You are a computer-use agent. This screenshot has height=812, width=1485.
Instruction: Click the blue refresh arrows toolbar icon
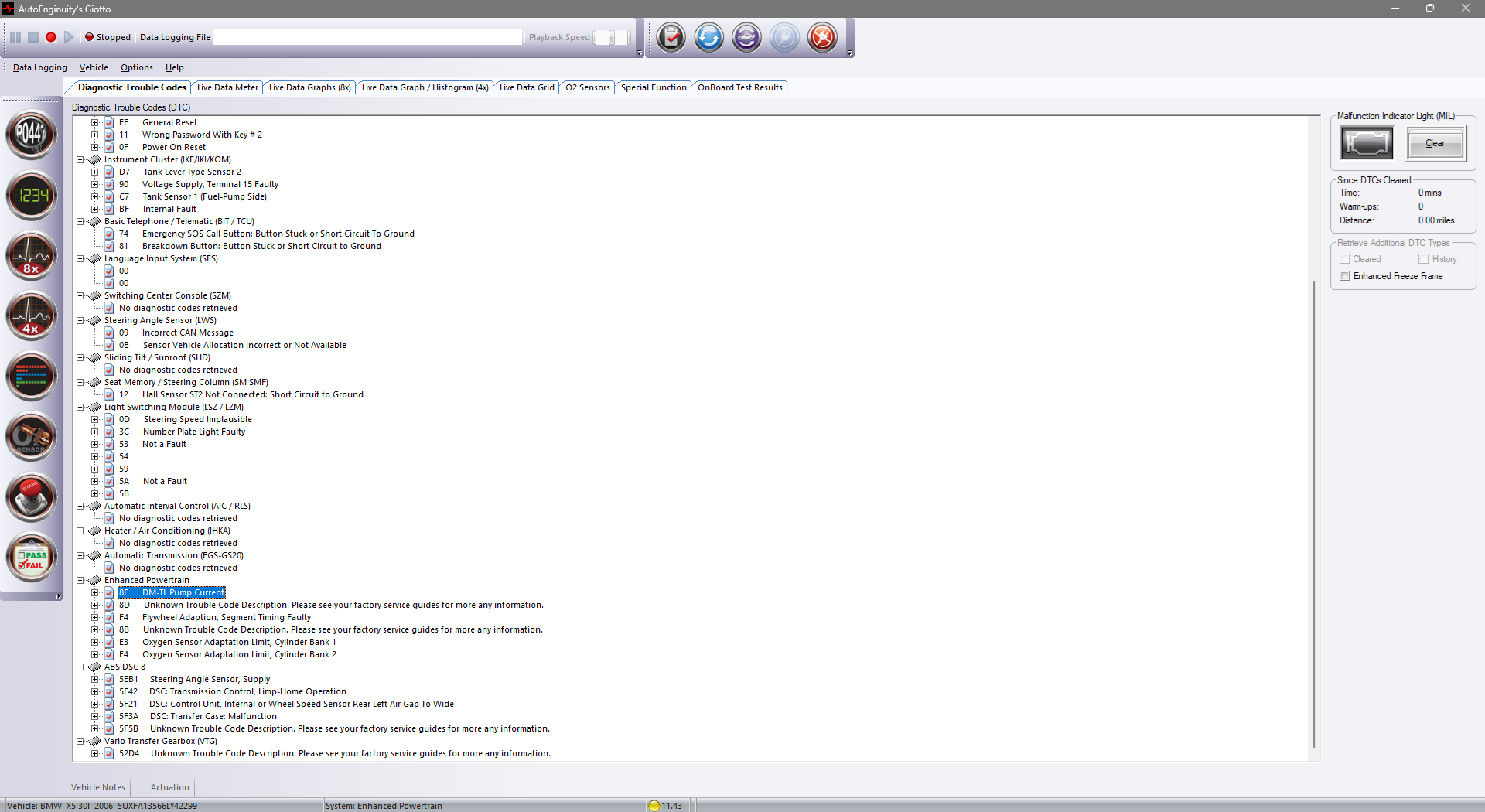click(x=709, y=37)
